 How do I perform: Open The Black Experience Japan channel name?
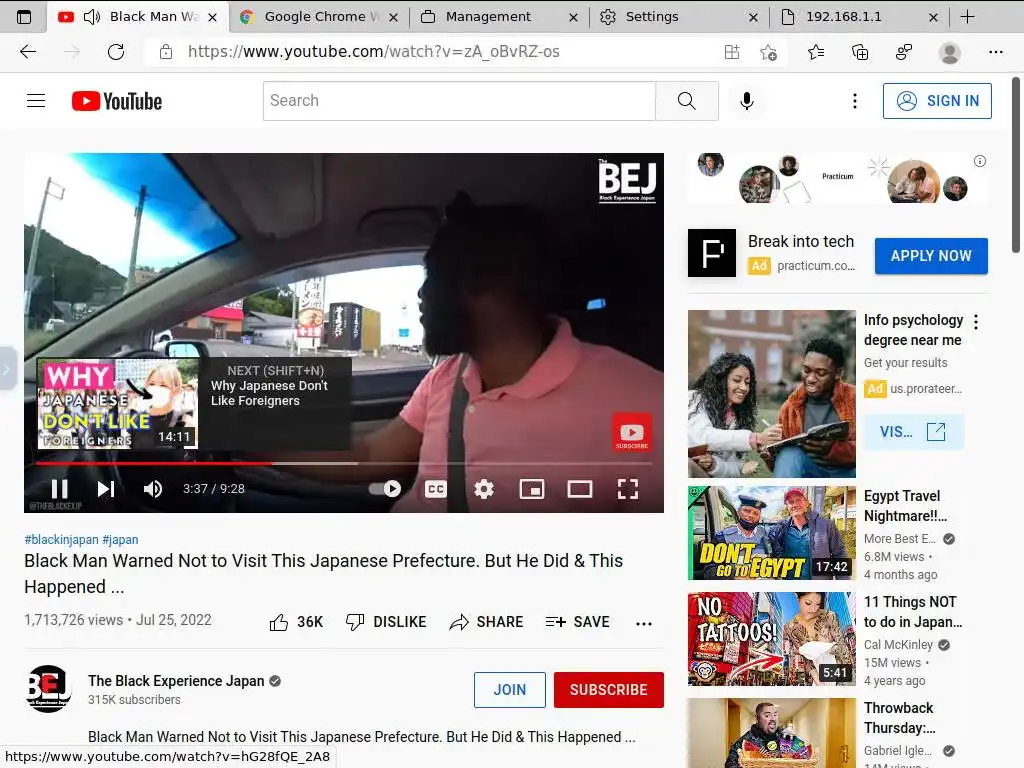click(x=176, y=680)
